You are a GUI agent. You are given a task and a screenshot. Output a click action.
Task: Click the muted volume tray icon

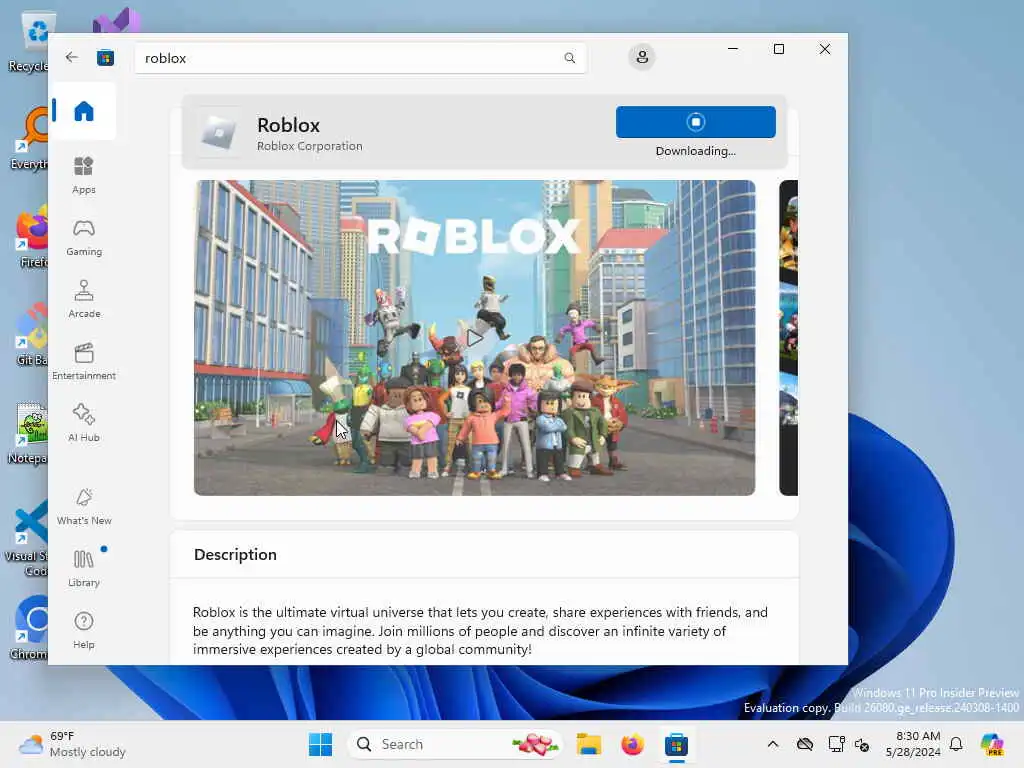pyautogui.click(x=862, y=744)
